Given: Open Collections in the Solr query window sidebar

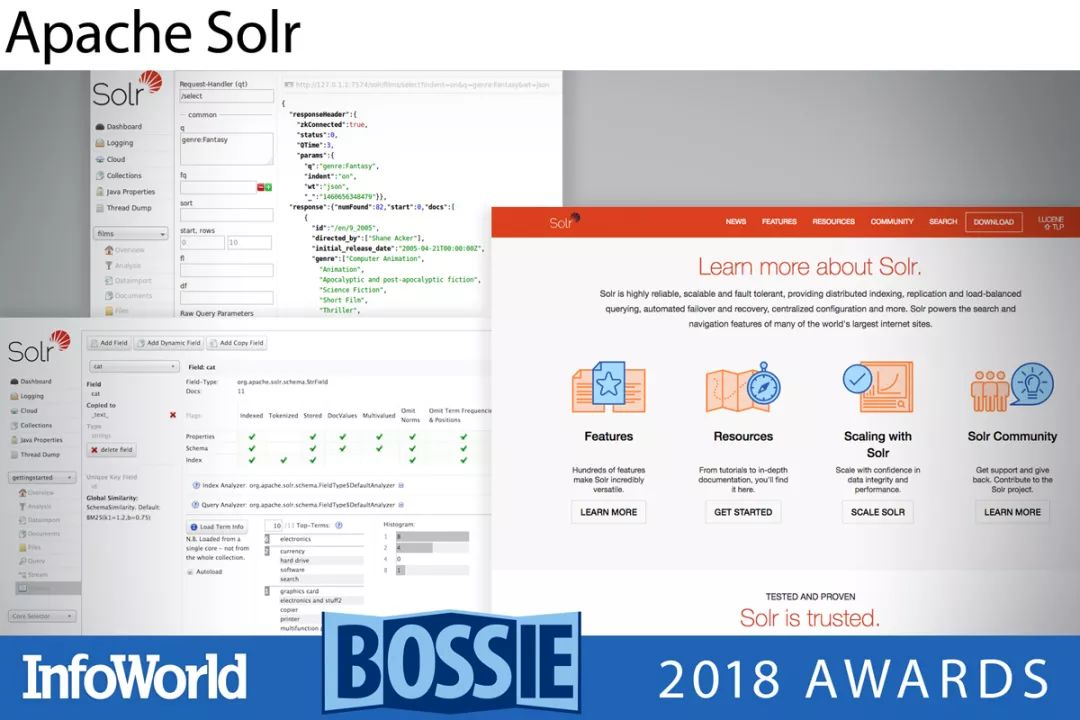Looking at the screenshot, I should (x=118, y=176).
